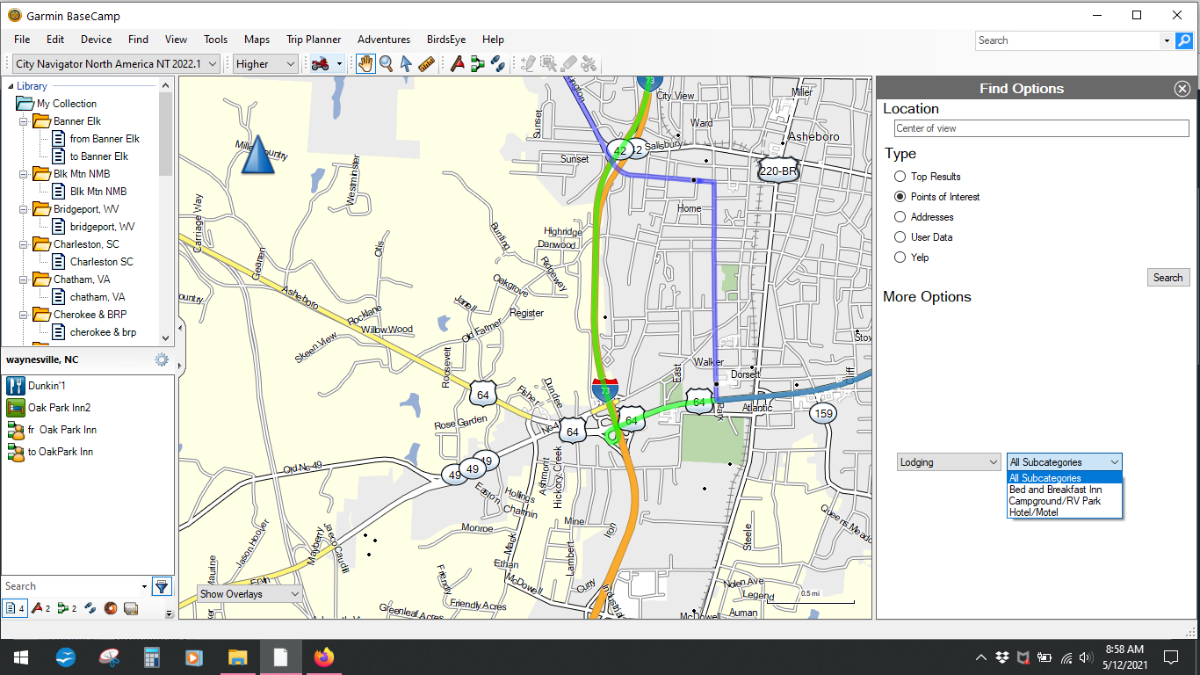
Task: Click the filter funnel icon
Action: coord(161,586)
